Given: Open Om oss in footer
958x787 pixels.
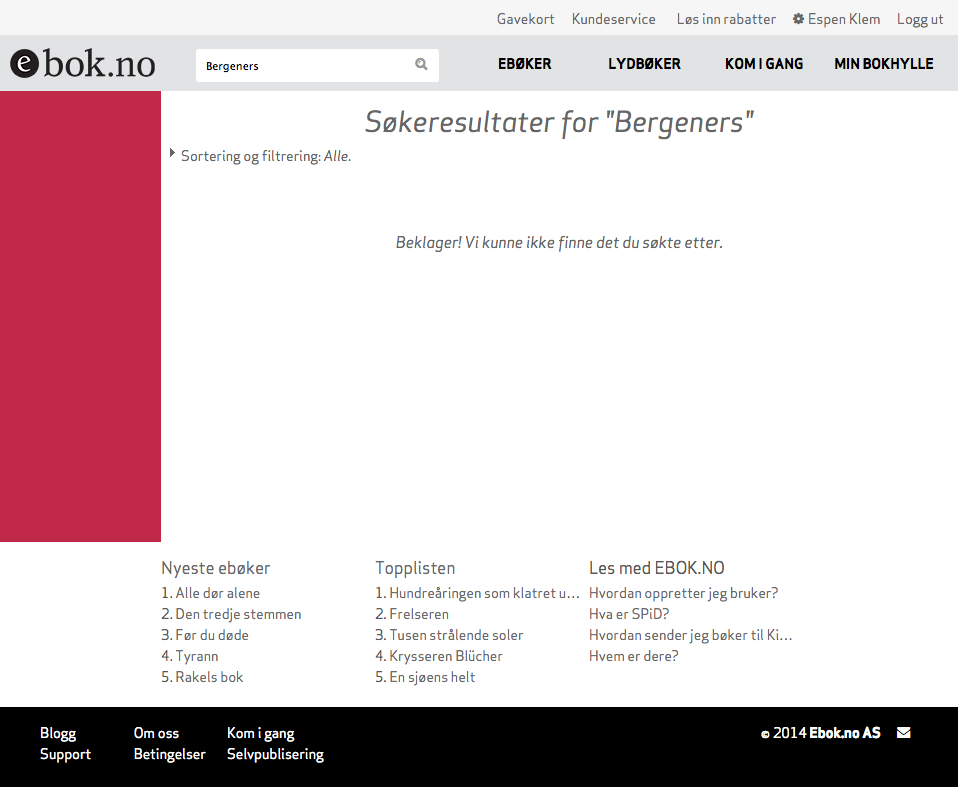Looking at the screenshot, I should pyautogui.click(x=156, y=733).
